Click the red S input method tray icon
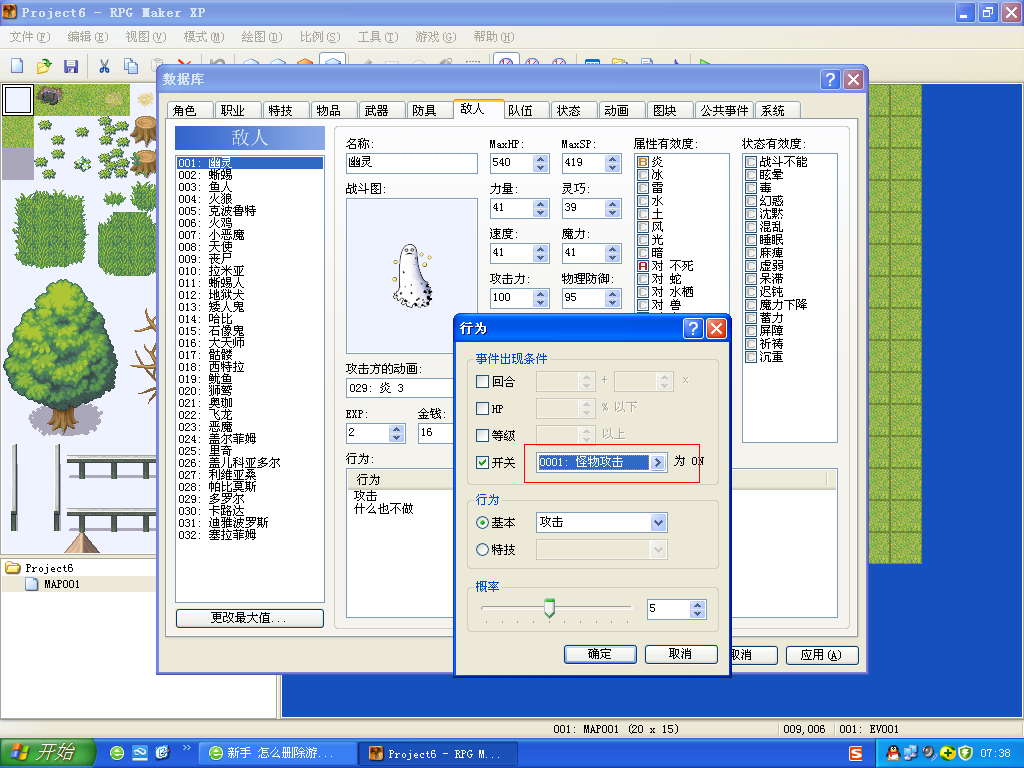Screen dimensions: 1024x768 coord(856,753)
